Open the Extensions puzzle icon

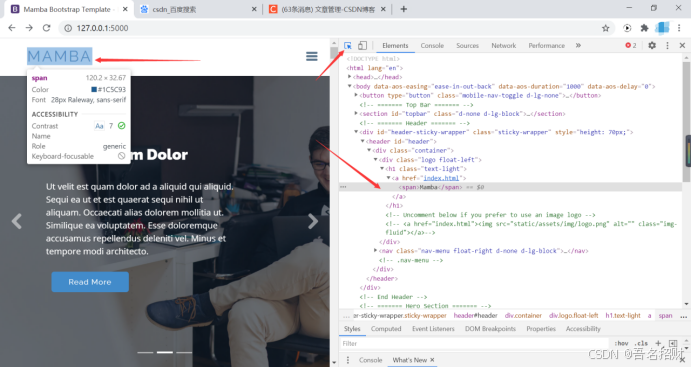644,28
